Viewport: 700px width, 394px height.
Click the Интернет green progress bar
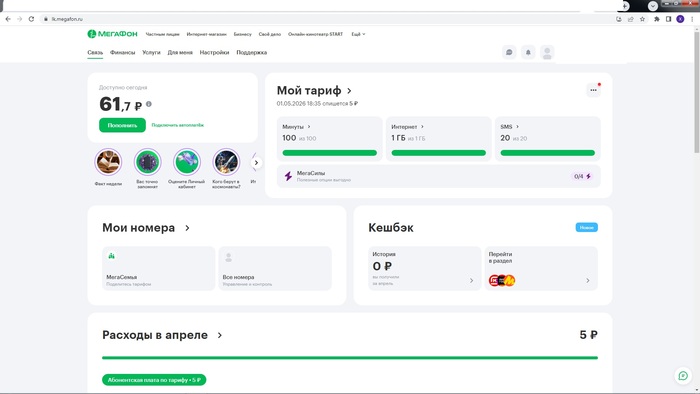[x=438, y=153]
